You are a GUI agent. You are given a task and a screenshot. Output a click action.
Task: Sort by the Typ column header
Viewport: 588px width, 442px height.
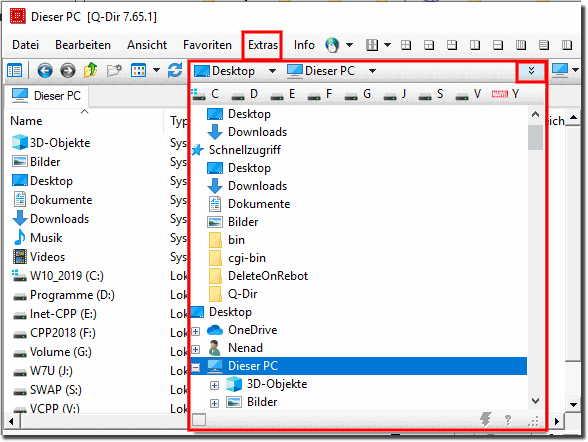(178, 121)
